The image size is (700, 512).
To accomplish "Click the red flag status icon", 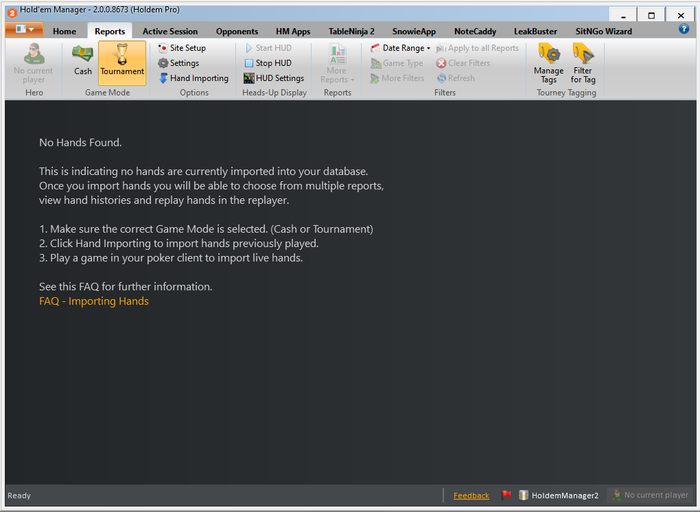I will 506,495.
